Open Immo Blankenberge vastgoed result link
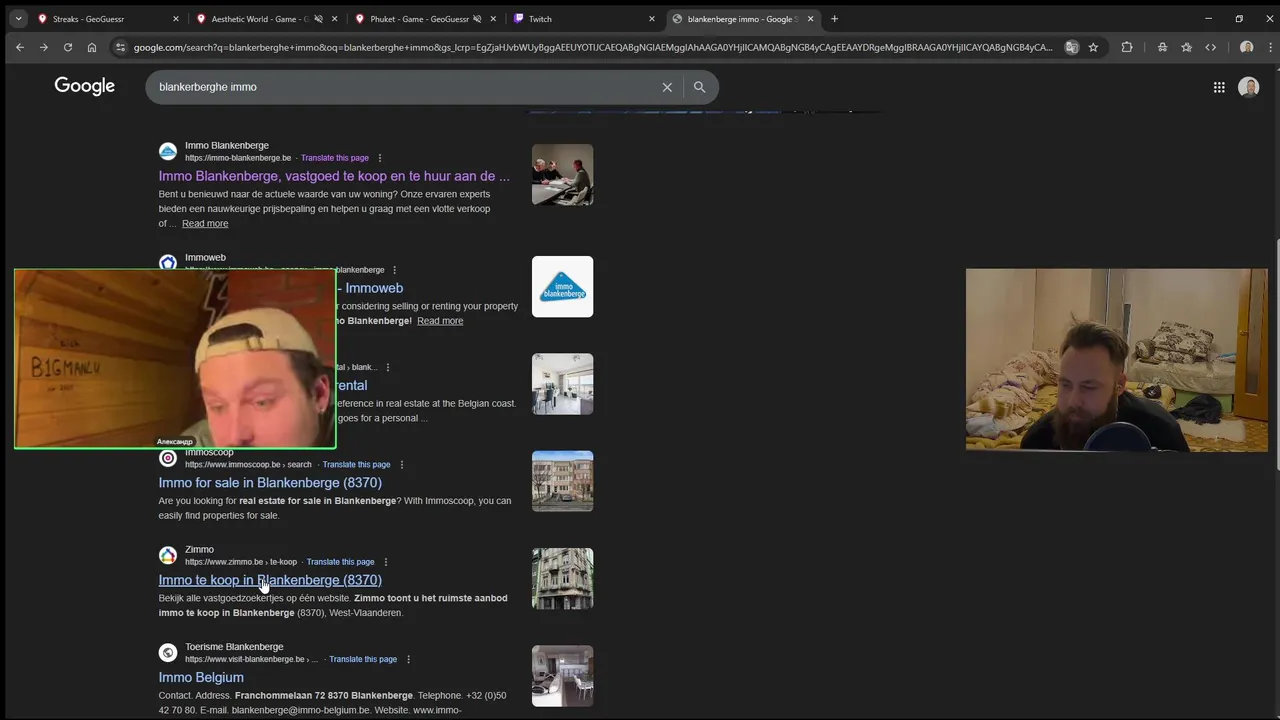The height and width of the screenshot is (720, 1280). pyautogui.click(x=334, y=176)
